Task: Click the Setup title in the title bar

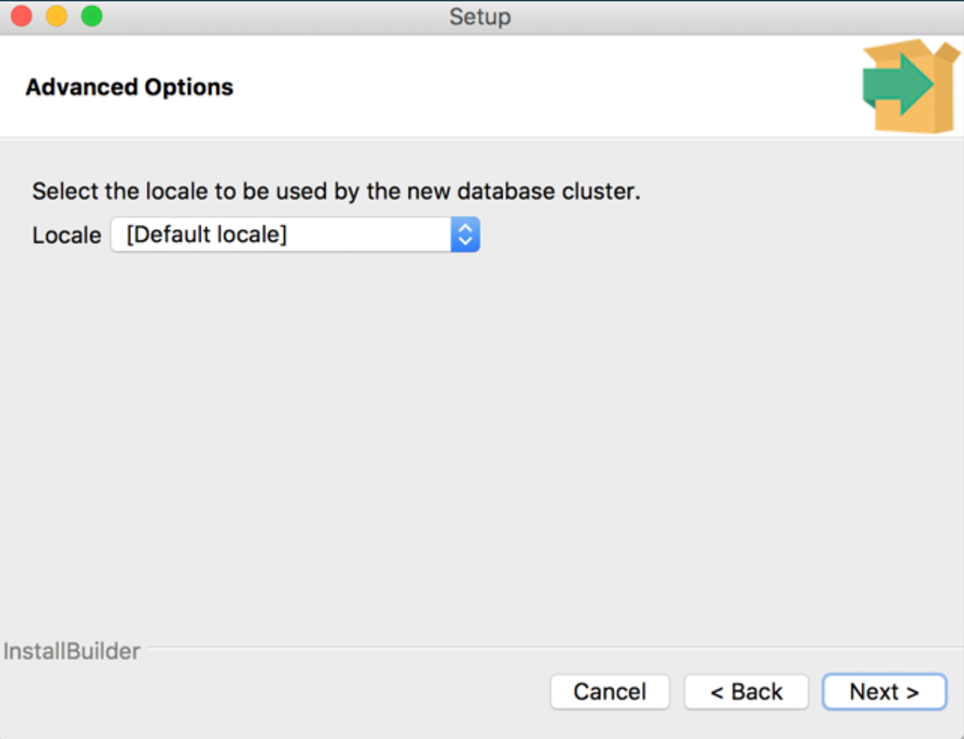Action: click(x=480, y=16)
